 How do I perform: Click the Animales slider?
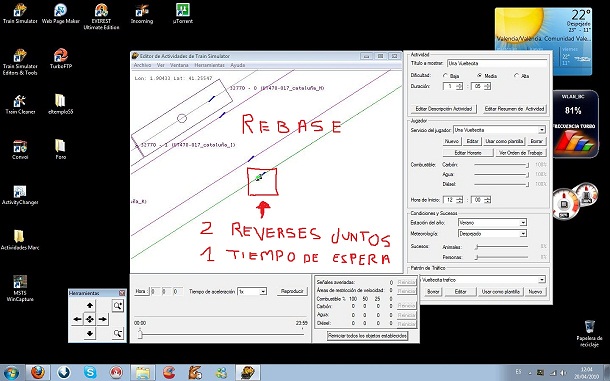click(502, 247)
